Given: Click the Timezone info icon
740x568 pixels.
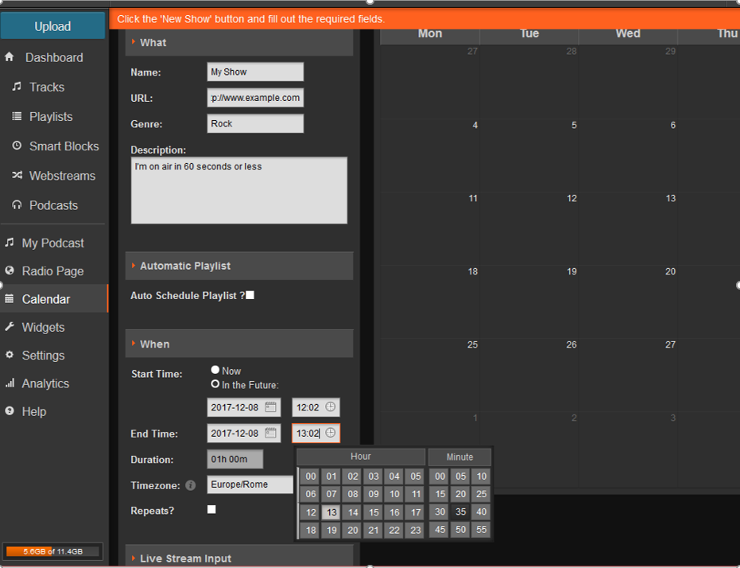Looking at the screenshot, I should pyautogui.click(x=190, y=485).
